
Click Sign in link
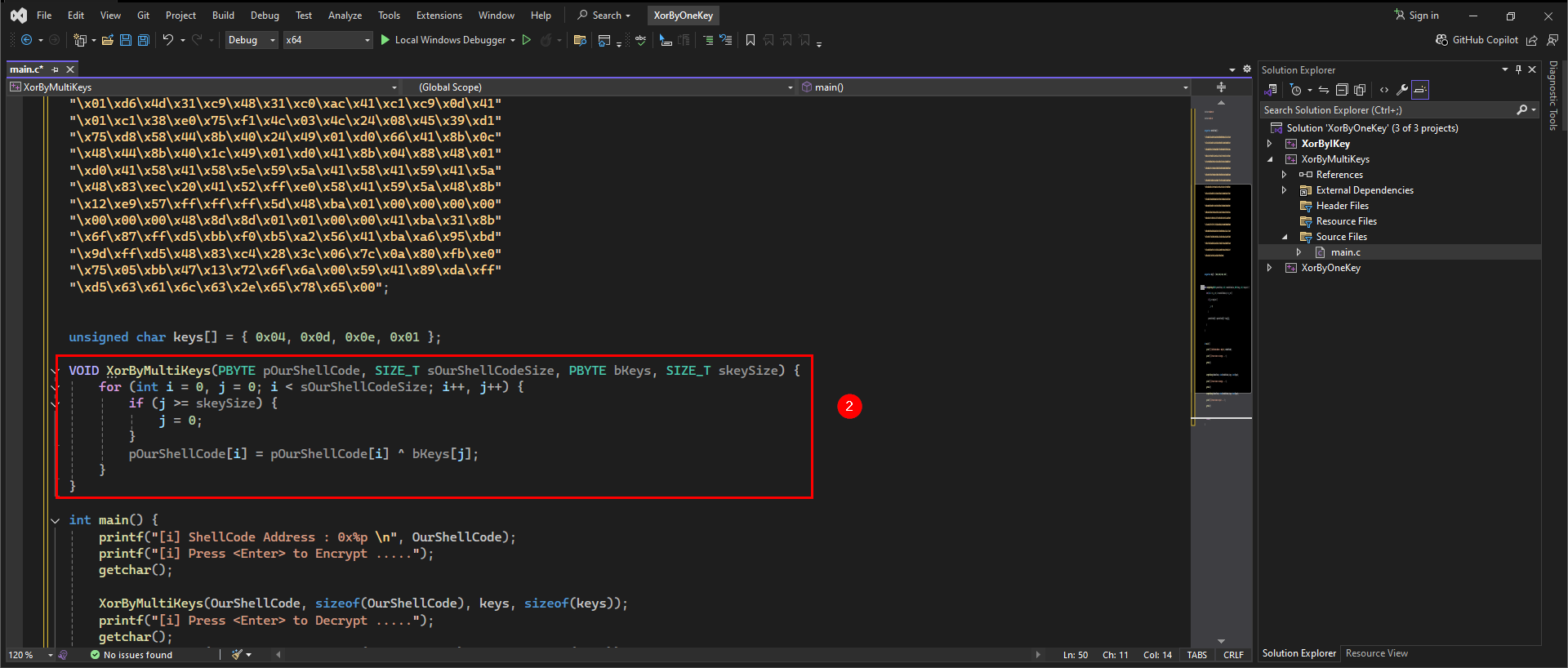pyautogui.click(x=1417, y=16)
